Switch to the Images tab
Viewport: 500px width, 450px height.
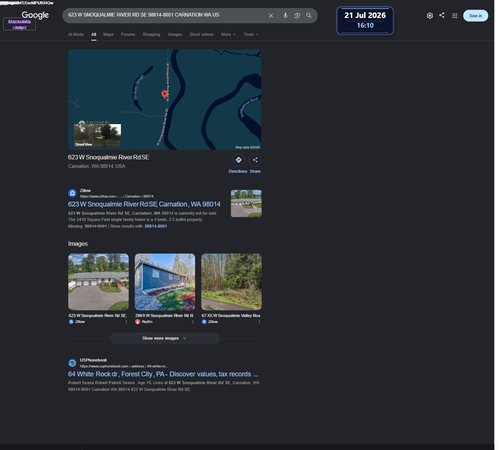(175, 34)
